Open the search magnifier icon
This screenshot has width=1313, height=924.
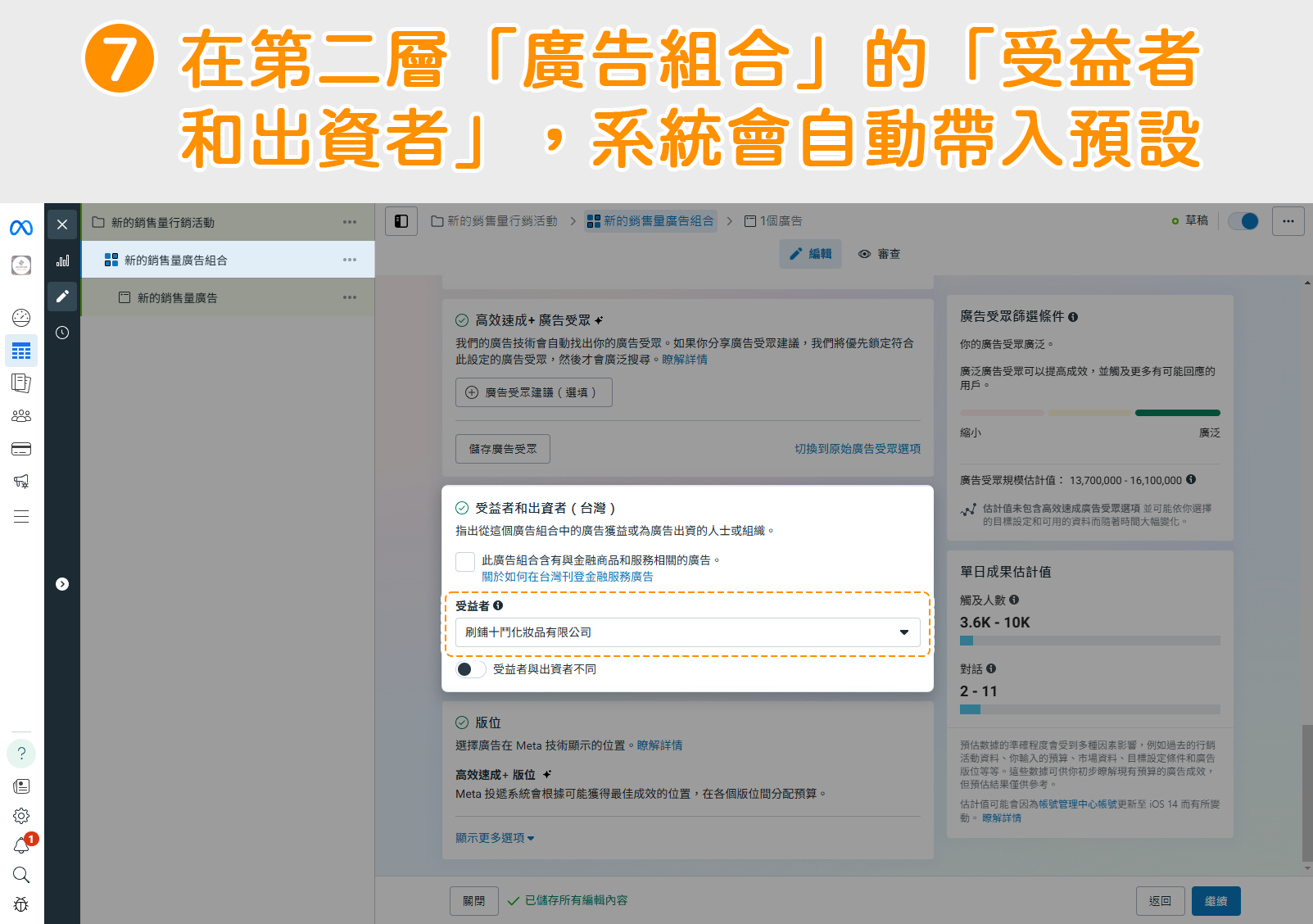[21, 875]
